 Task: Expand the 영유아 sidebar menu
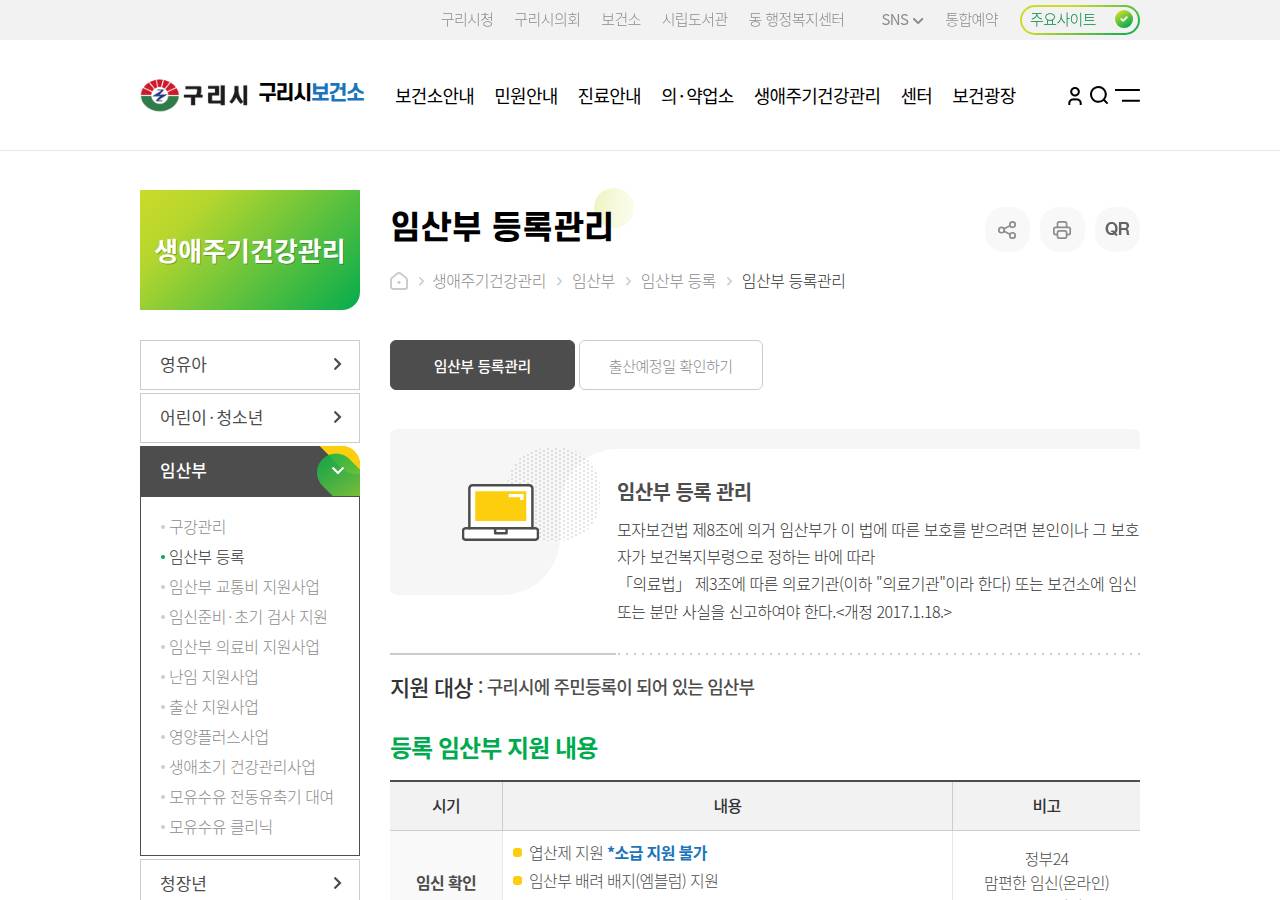click(x=250, y=365)
